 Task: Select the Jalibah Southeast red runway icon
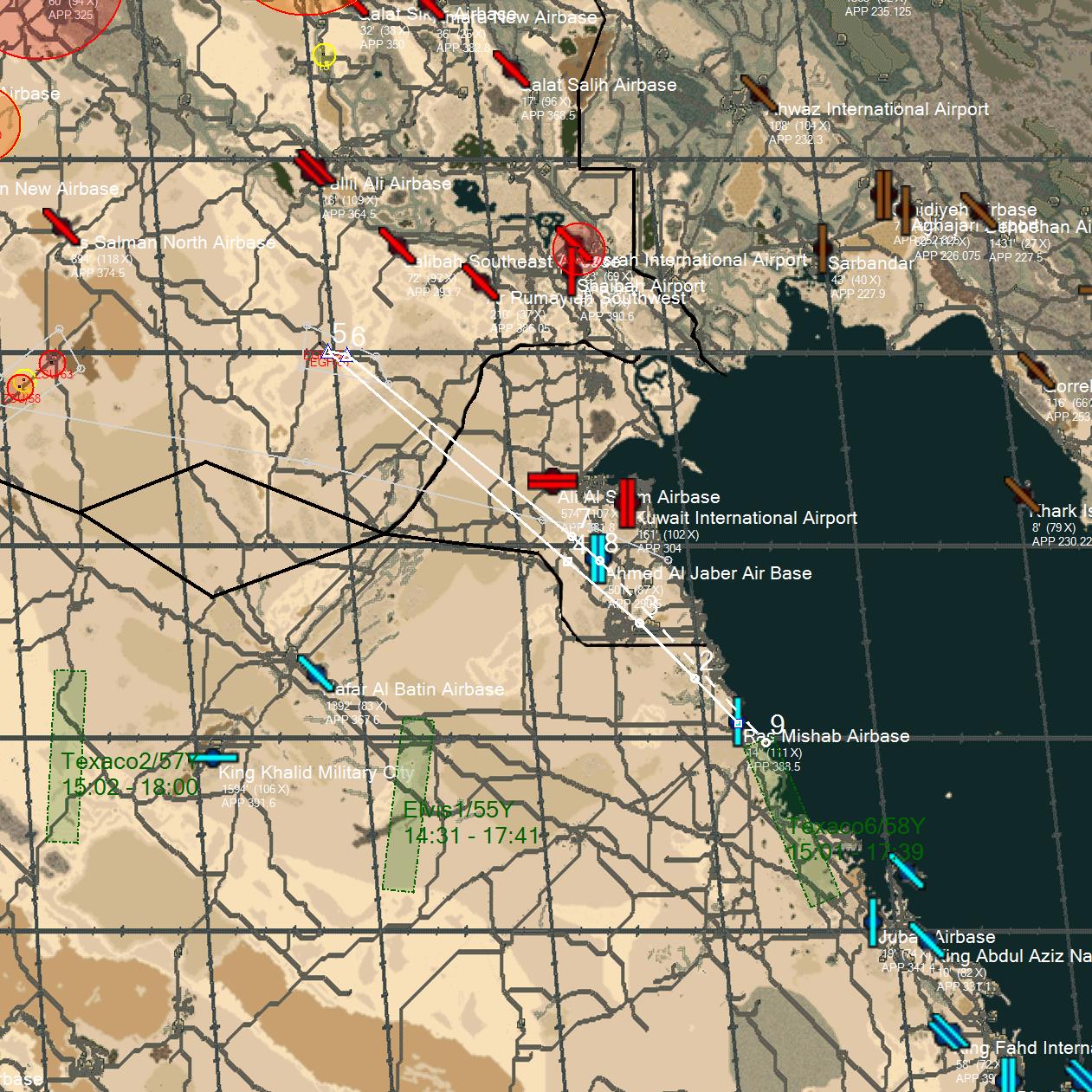(x=397, y=245)
